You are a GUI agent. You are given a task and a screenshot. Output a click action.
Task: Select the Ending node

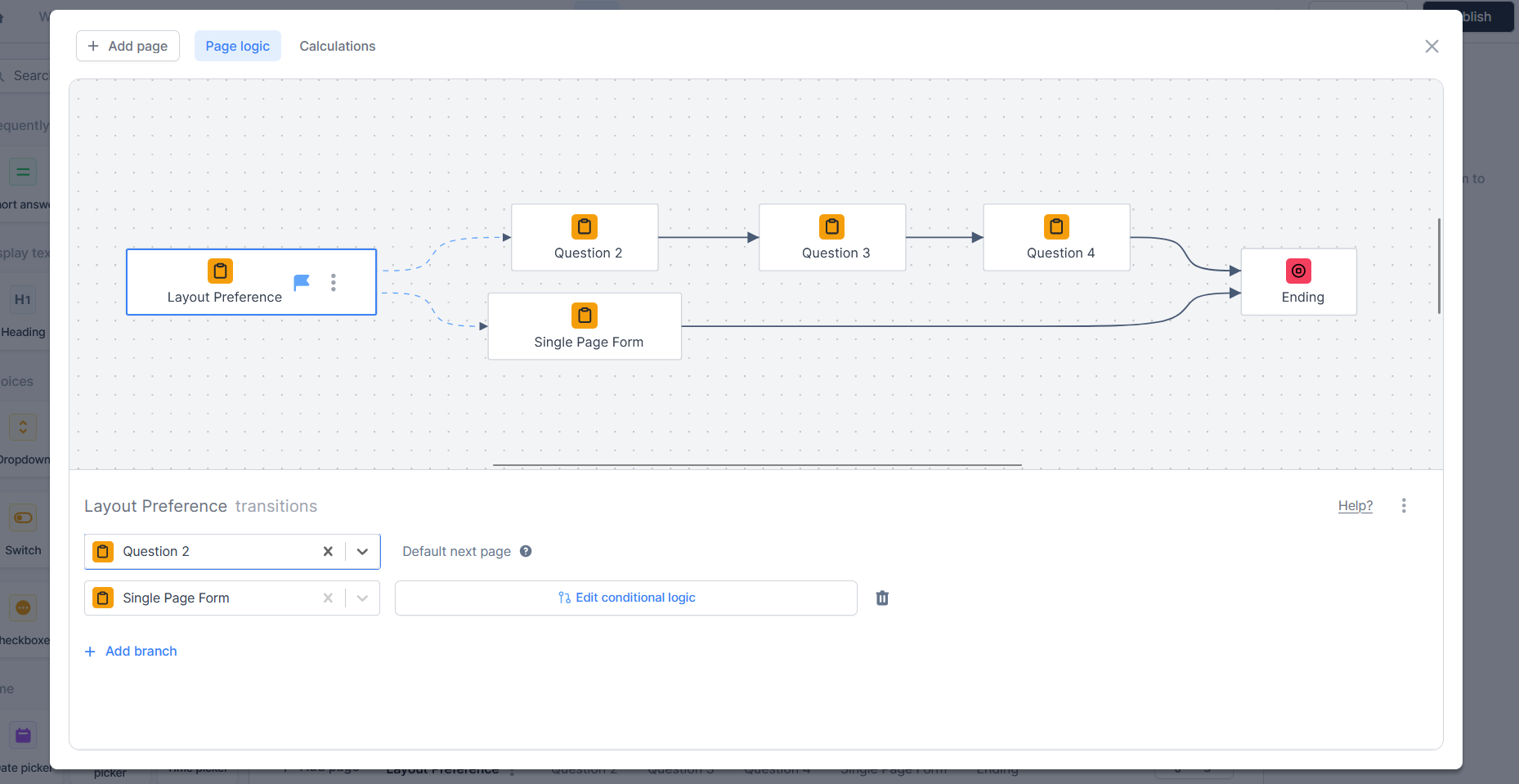pyautogui.click(x=1299, y=282)
